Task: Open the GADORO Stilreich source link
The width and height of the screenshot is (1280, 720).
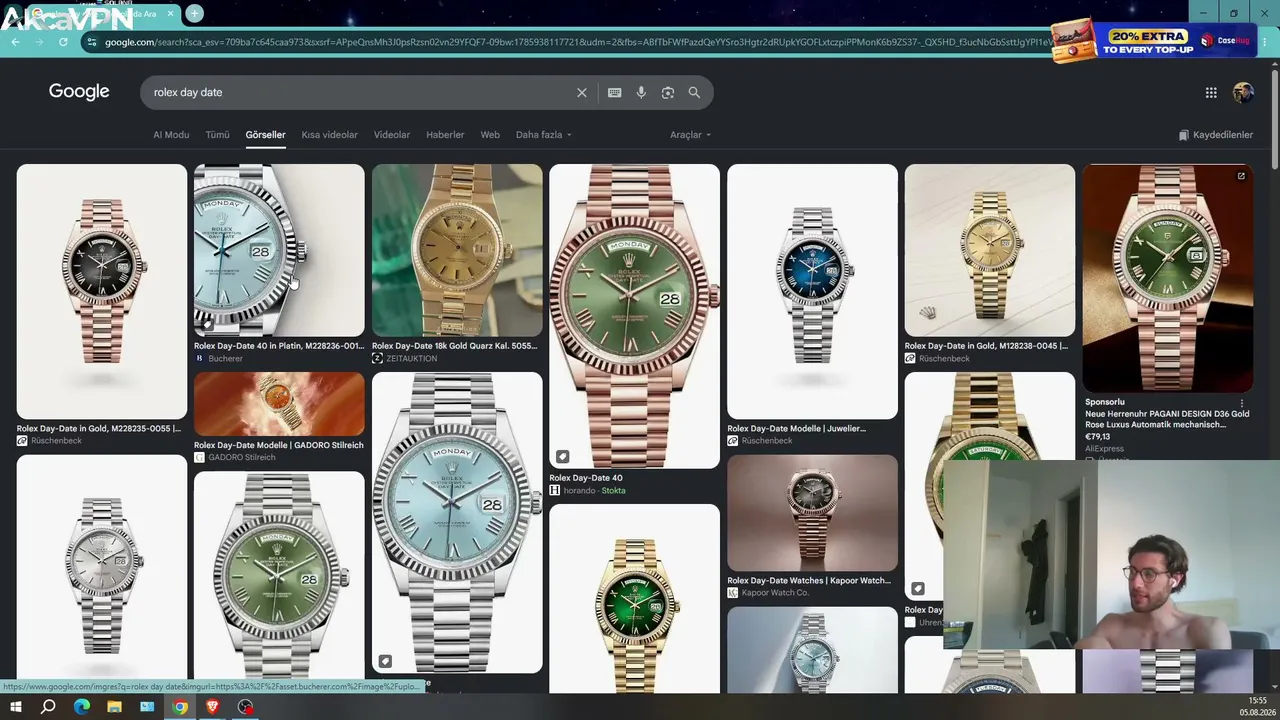Action: point(241,457)
